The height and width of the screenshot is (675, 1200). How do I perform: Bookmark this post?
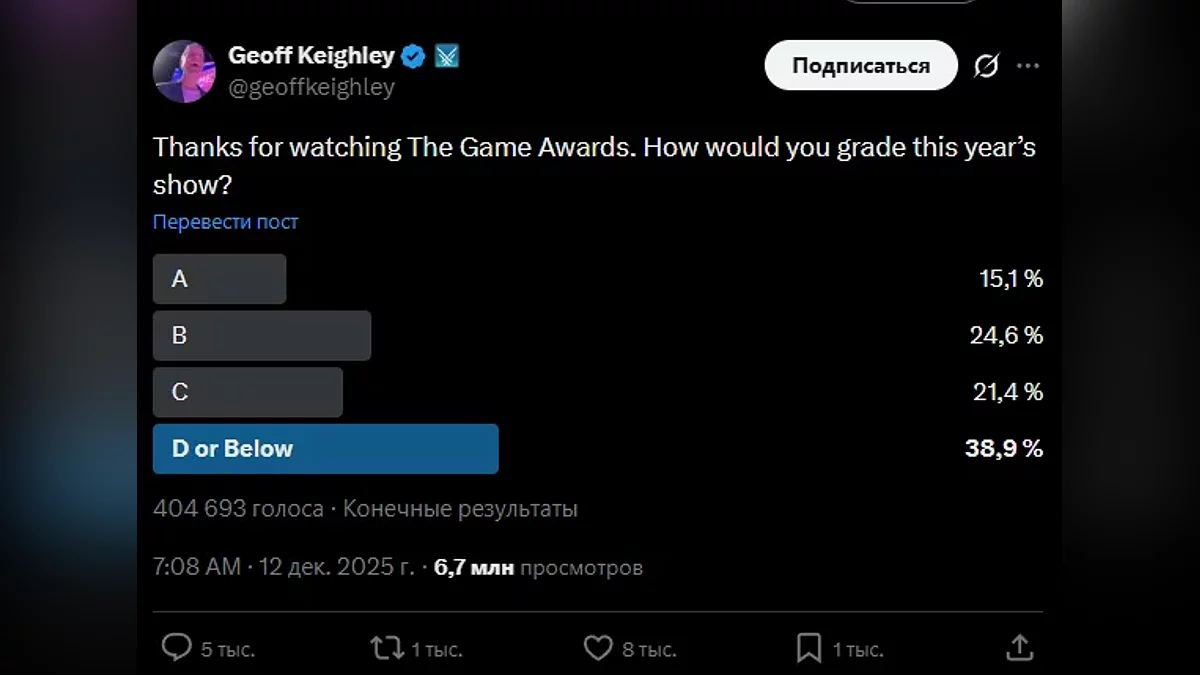click(809, 648)
